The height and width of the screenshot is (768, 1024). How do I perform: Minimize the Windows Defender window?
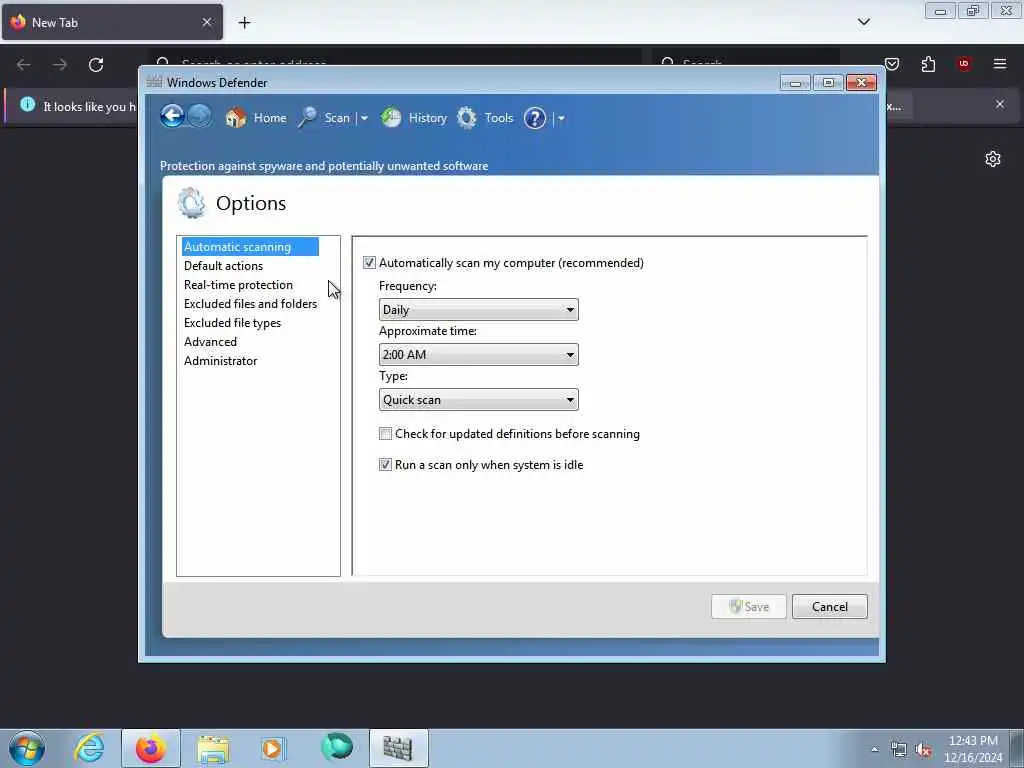795,83
